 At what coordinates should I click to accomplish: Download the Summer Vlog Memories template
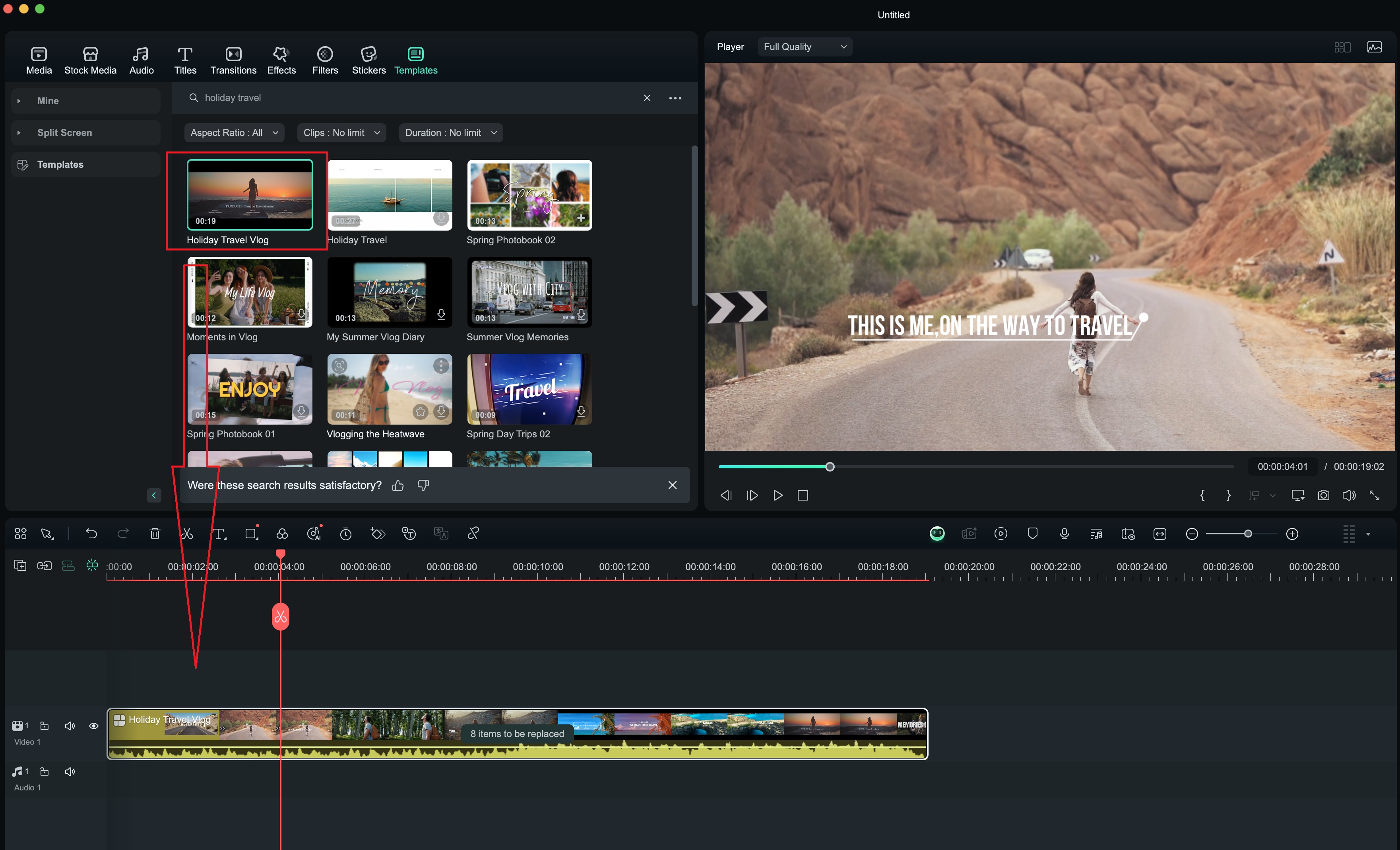coord(581,314)
